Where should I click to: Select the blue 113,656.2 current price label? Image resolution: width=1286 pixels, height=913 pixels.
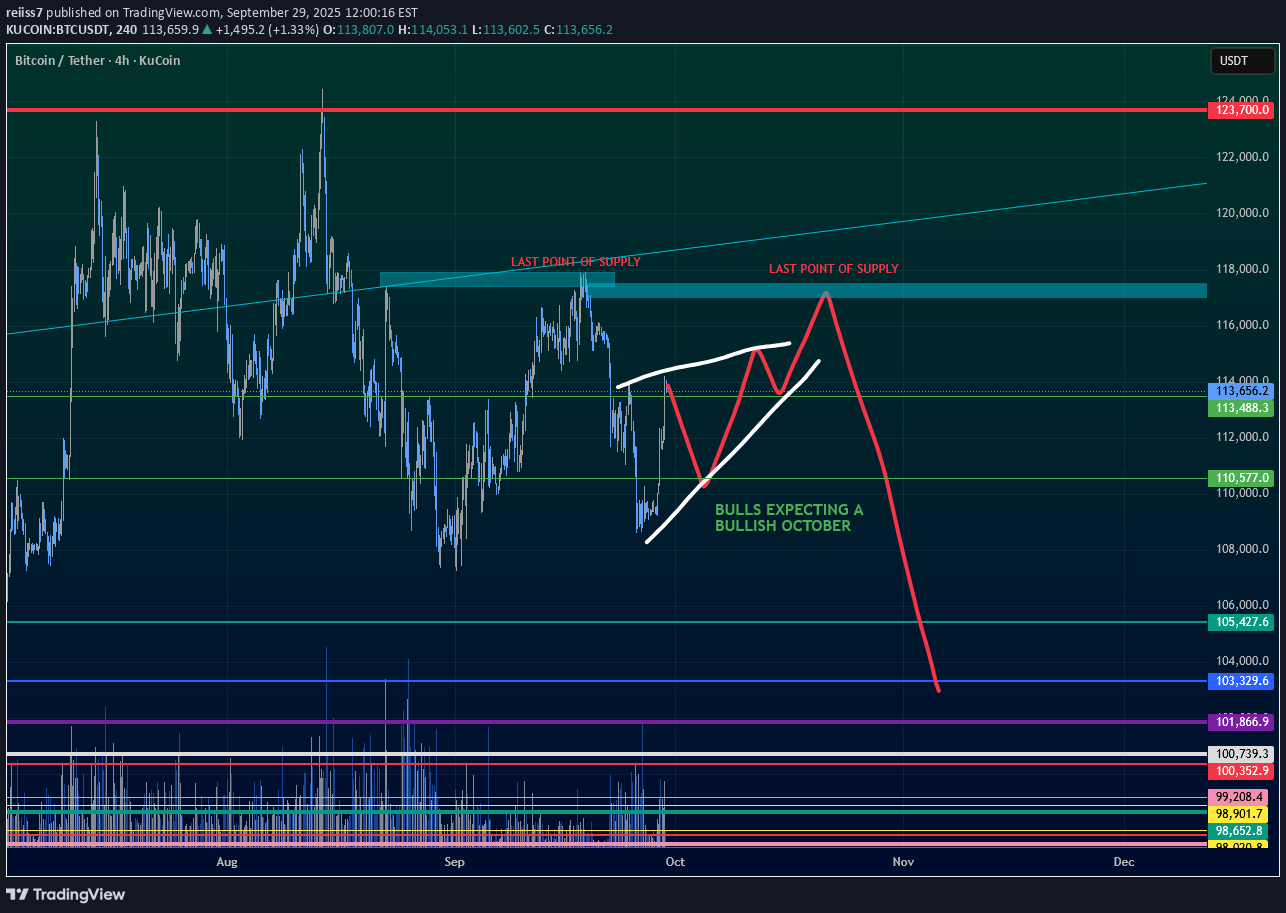(1241, 391)
